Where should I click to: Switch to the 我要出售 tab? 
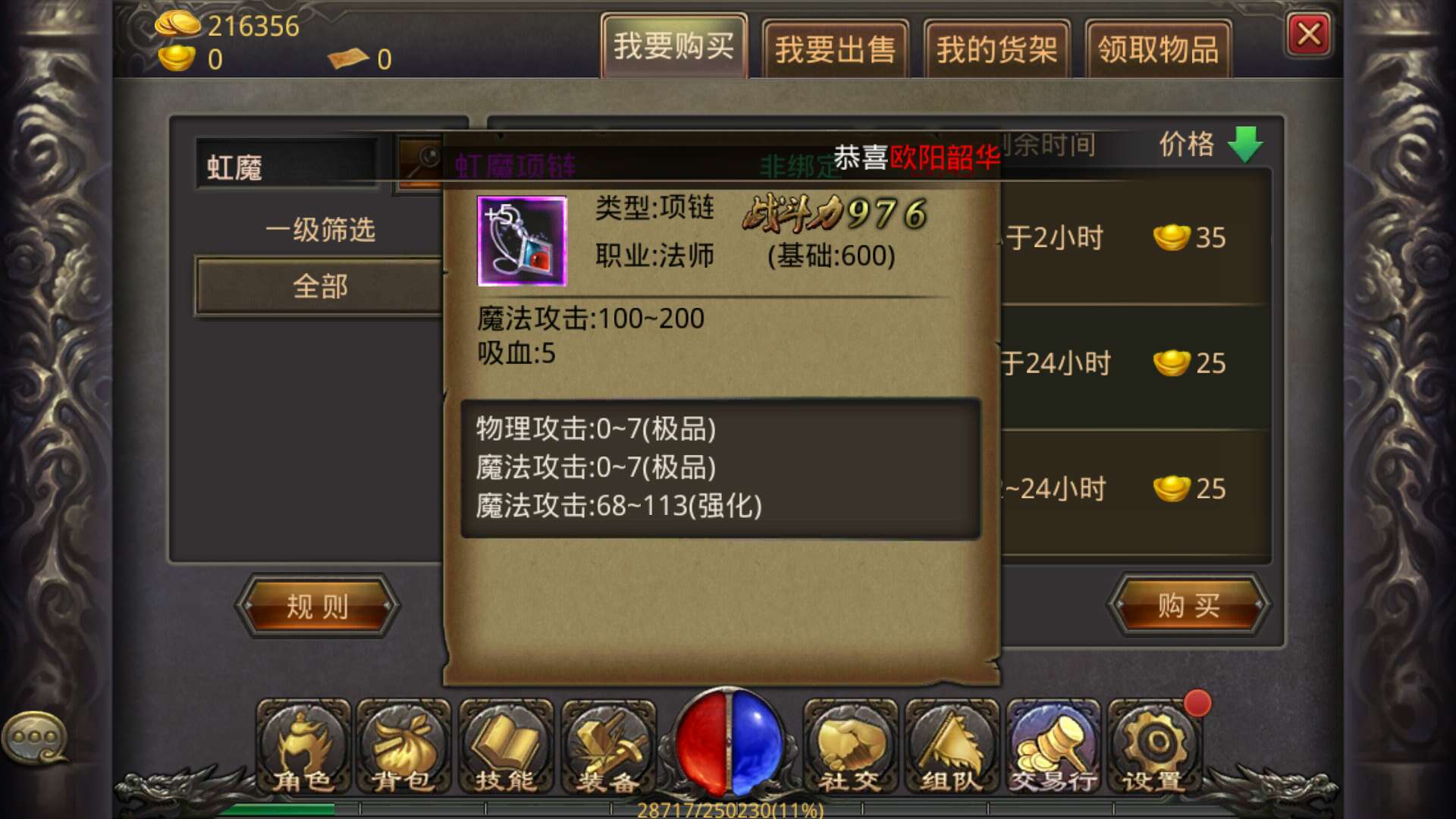(x=835, y=49)
